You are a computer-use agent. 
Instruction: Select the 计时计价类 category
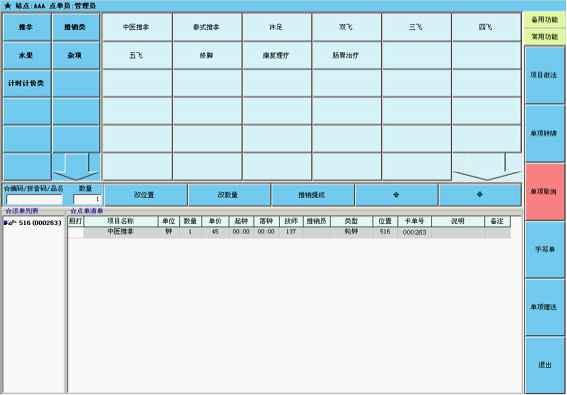pyautogui.click(x=27, y=84)
